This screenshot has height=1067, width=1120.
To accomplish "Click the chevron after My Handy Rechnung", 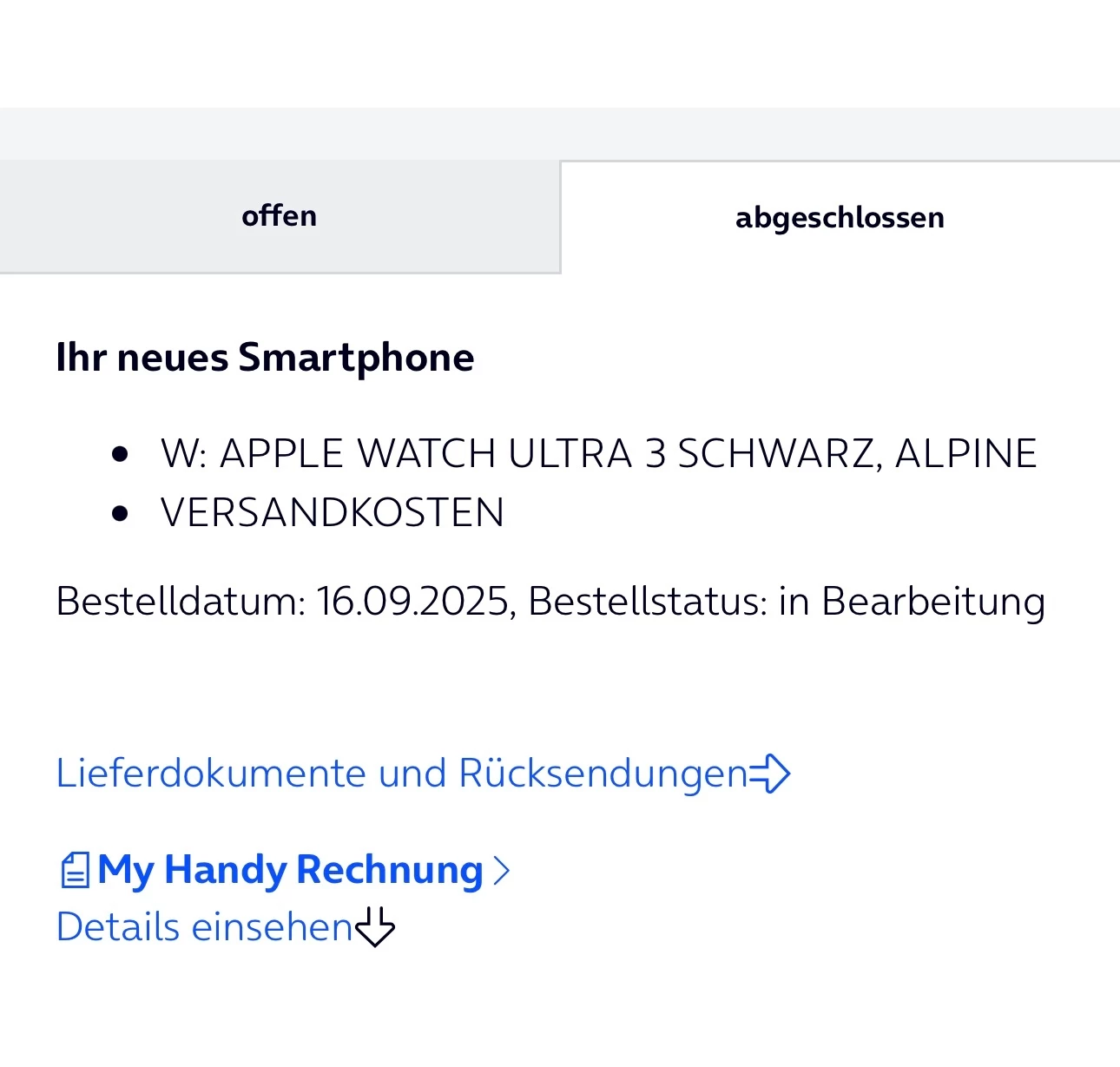I will point(501,870).
